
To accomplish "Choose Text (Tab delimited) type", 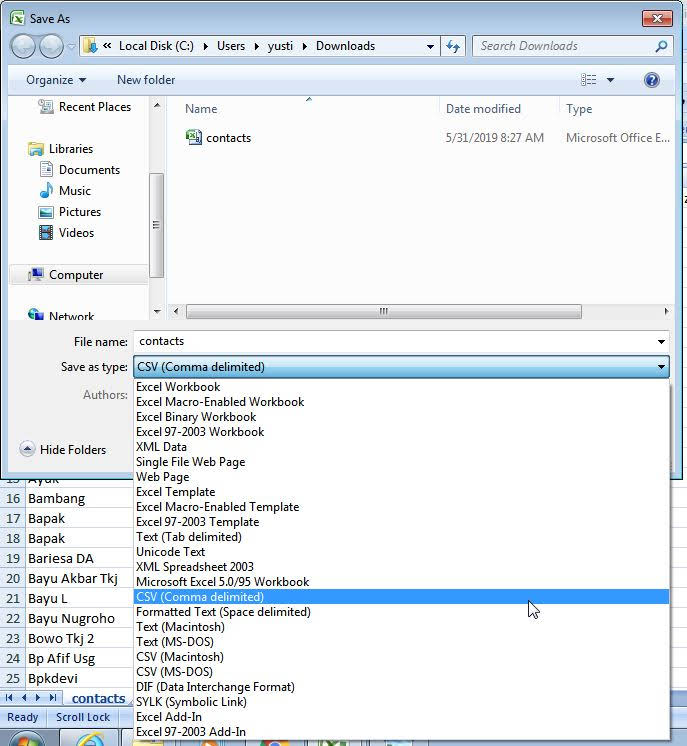I will coord(402,537).
